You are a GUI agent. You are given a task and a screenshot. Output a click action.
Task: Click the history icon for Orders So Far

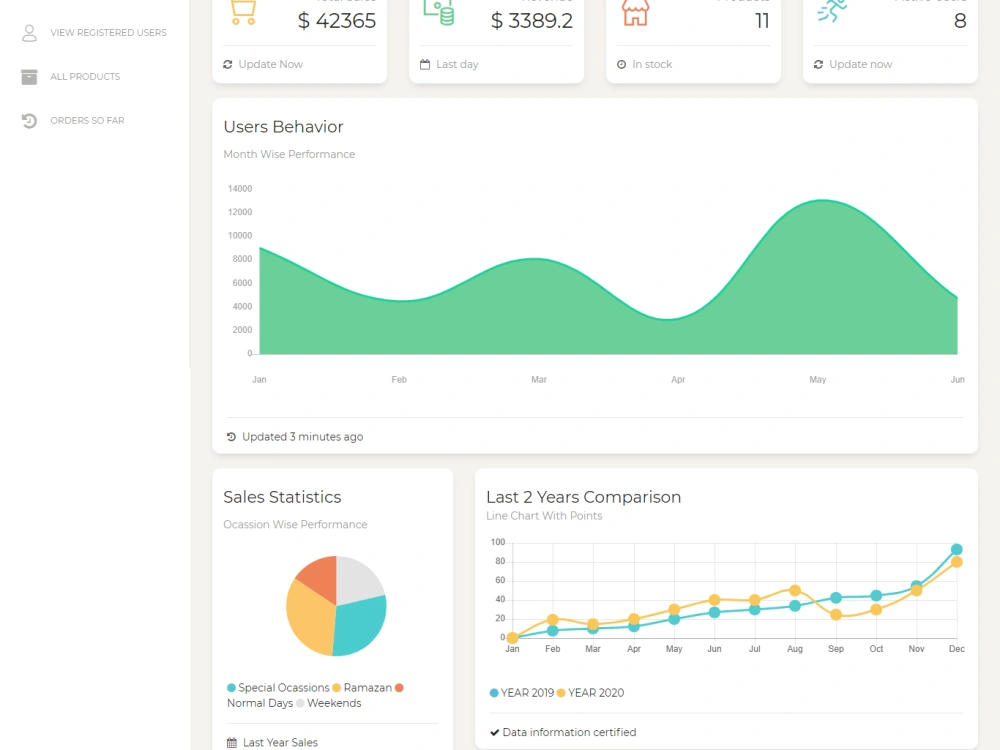(29, 121)
